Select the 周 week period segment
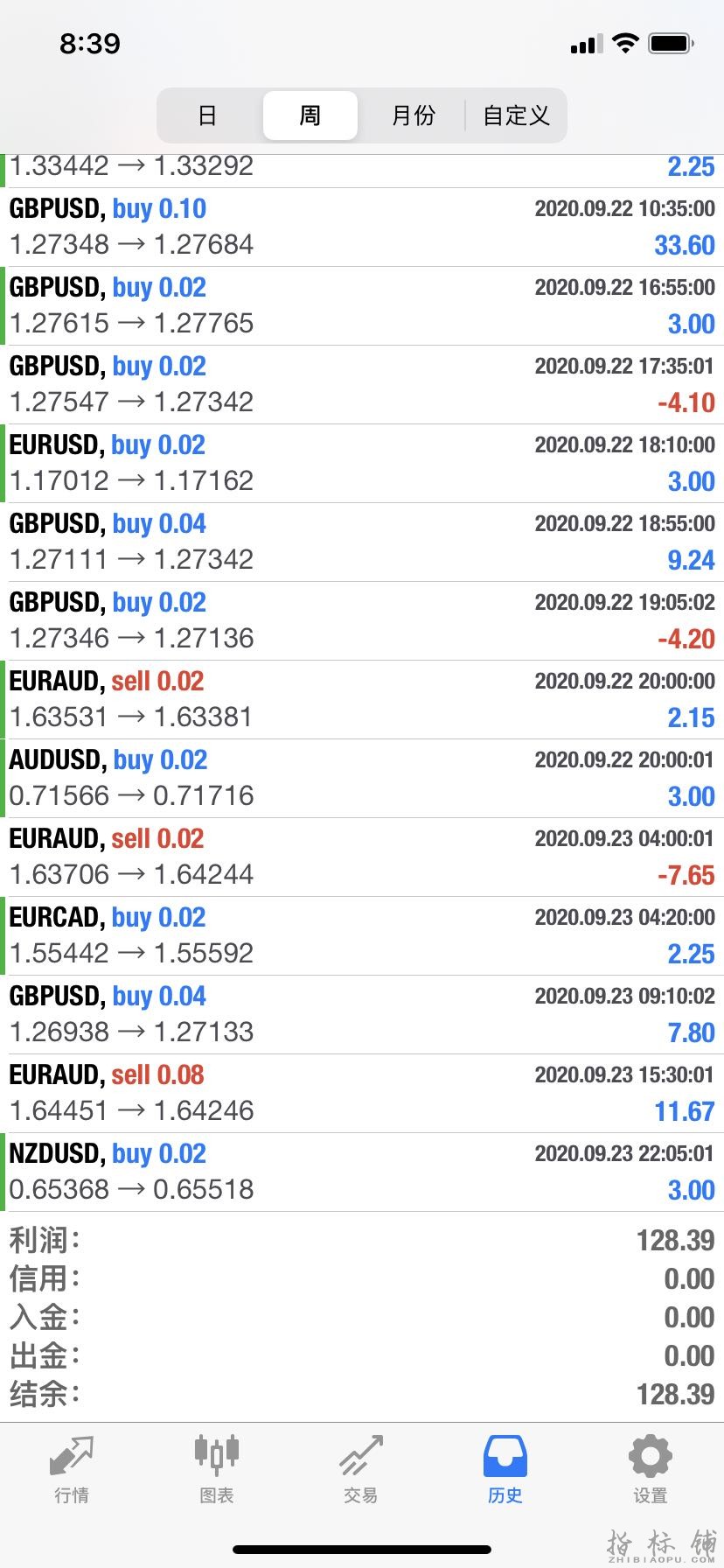Viewport: 724px width, 1568px height. pyautogui.click(x=310, y=115)
